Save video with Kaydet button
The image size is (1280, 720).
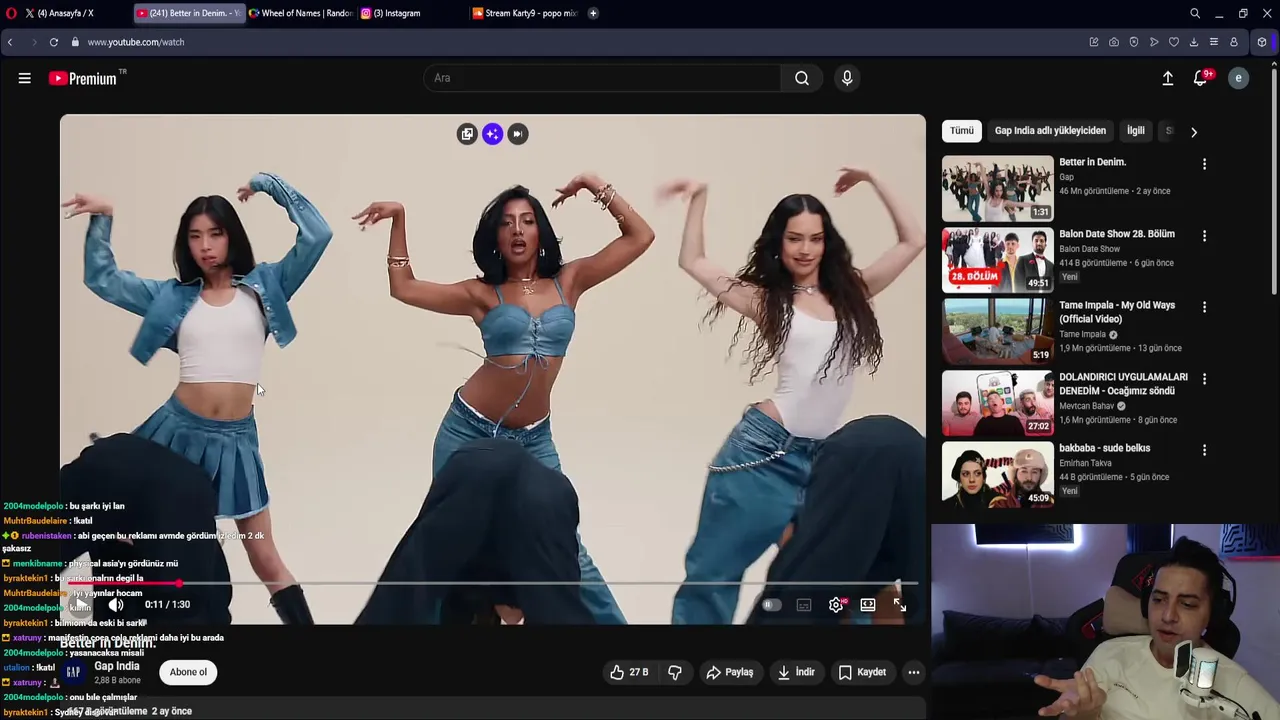[x=862, y=672]
